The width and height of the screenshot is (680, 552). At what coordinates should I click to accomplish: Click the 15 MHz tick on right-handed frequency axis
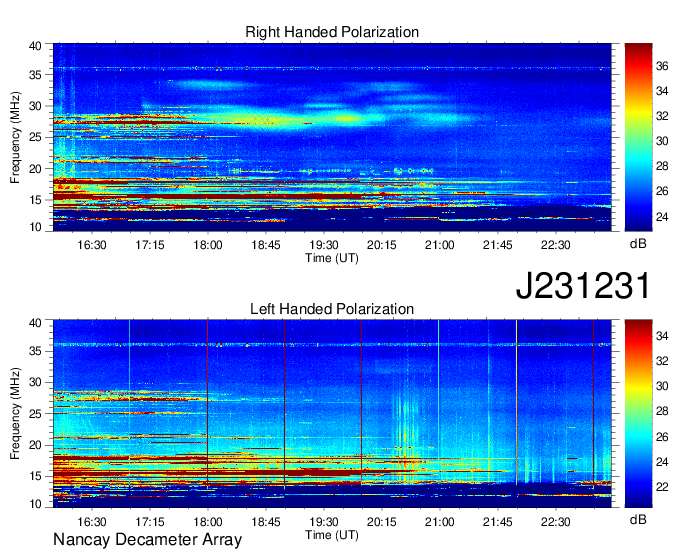point(36,200)
